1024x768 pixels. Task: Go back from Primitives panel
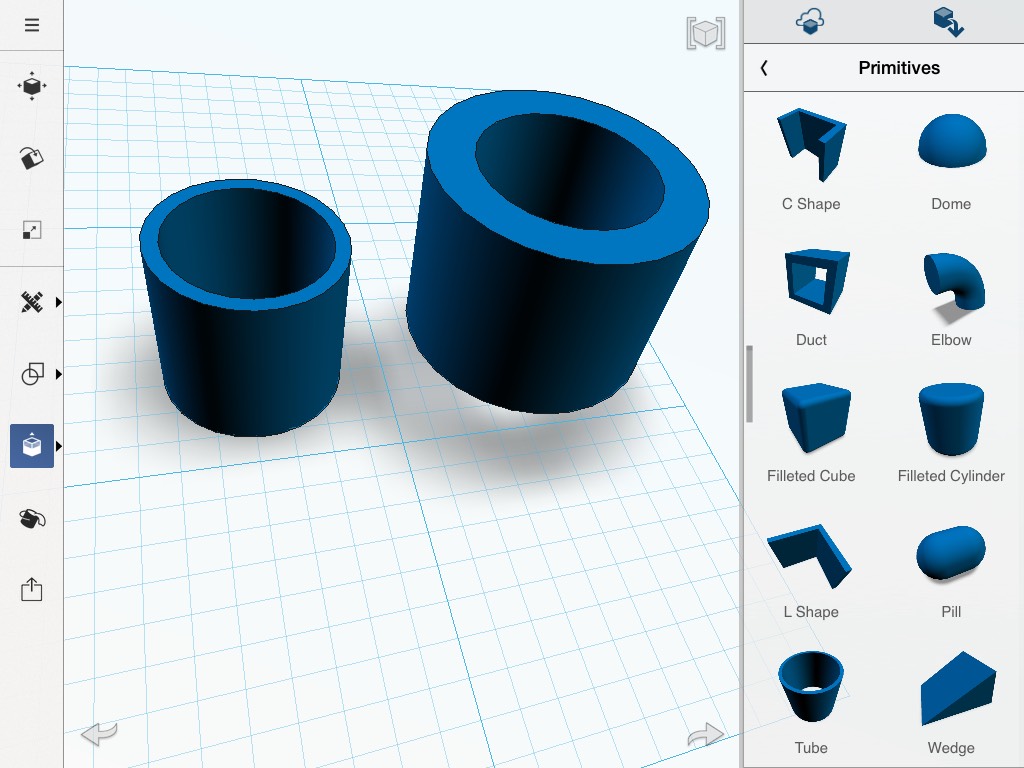[764, 67]
